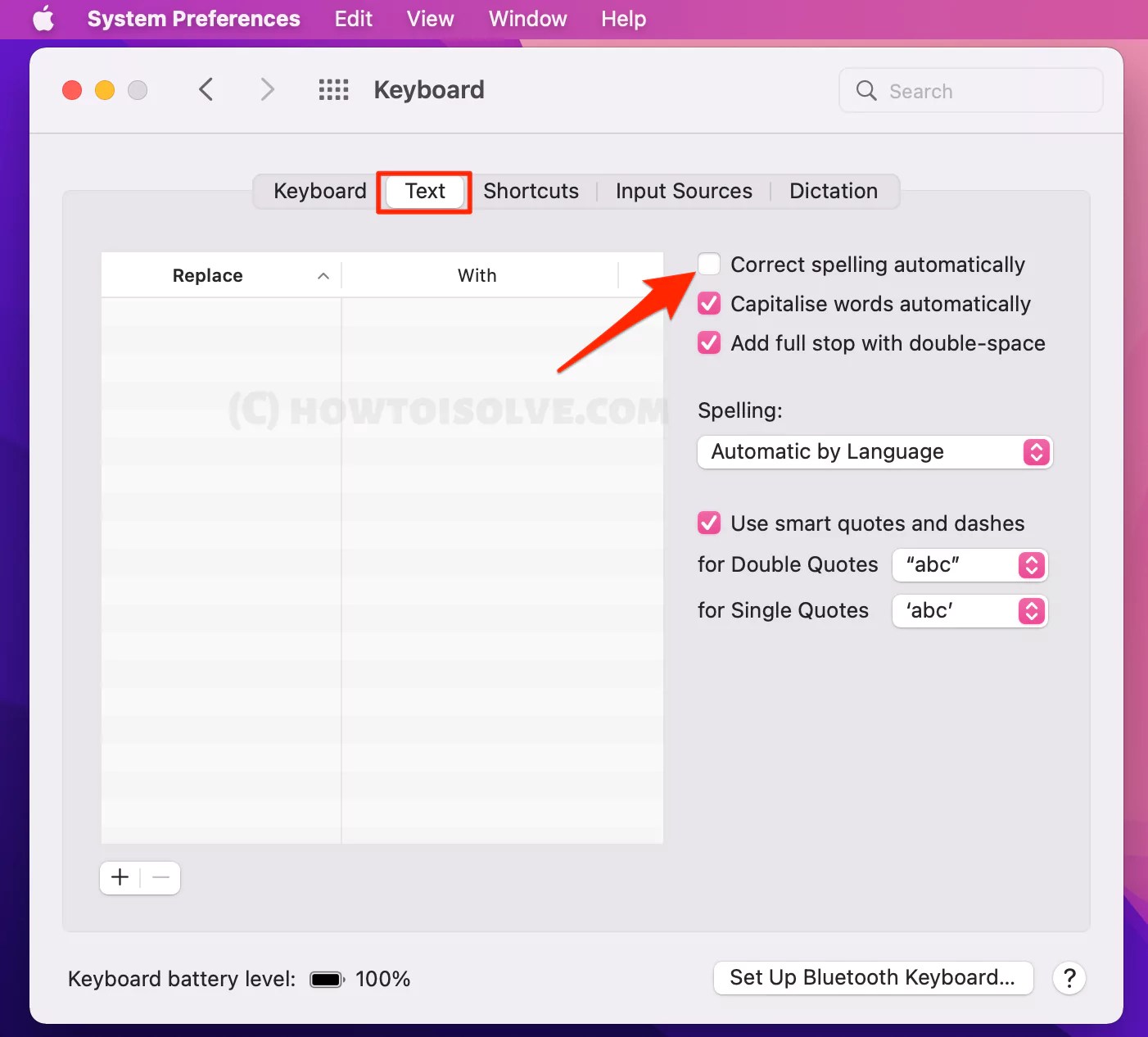Disable Capitalise words automatically

(x=708, y=303)
